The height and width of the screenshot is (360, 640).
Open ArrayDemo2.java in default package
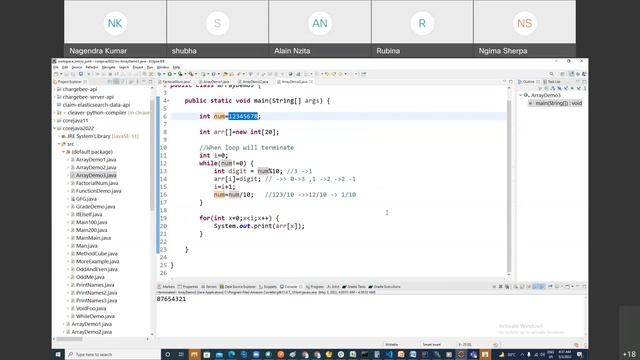96,167
